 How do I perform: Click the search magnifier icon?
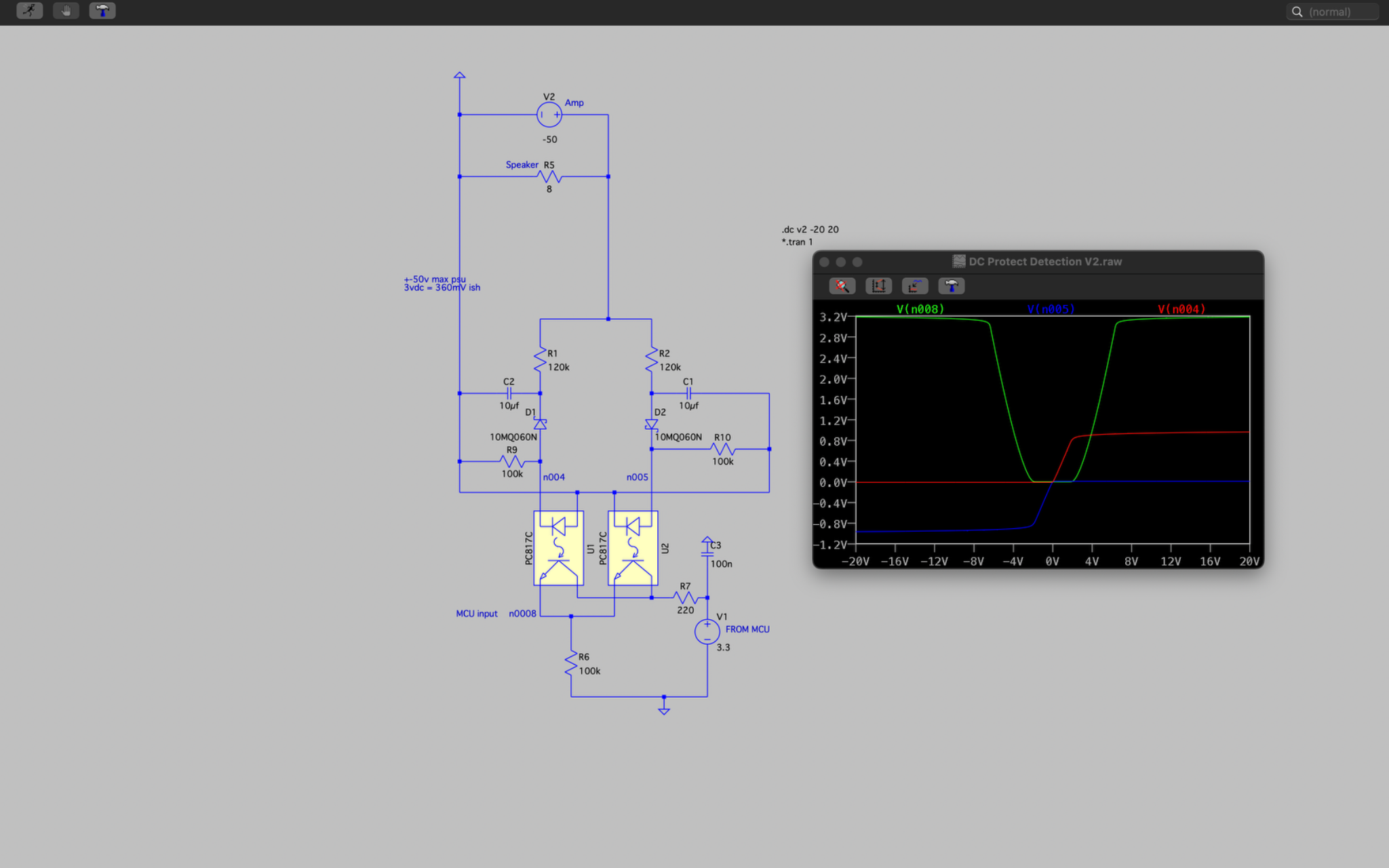1297,12
